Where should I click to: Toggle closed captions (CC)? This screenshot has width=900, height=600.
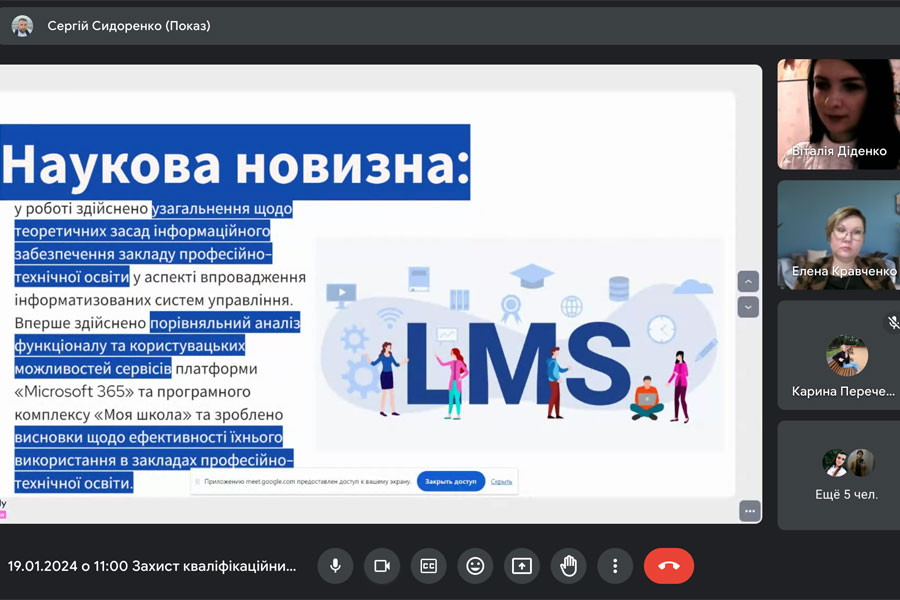[x=429, y=566]
